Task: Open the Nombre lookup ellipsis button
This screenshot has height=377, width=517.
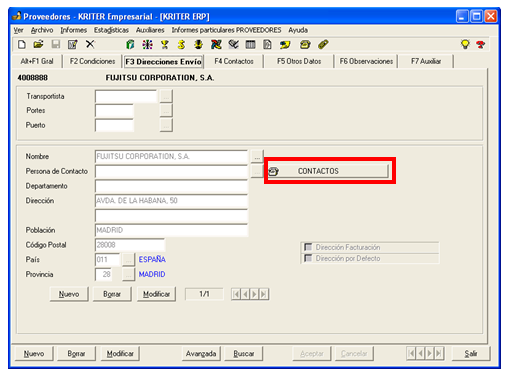Action: coord(257,156)
